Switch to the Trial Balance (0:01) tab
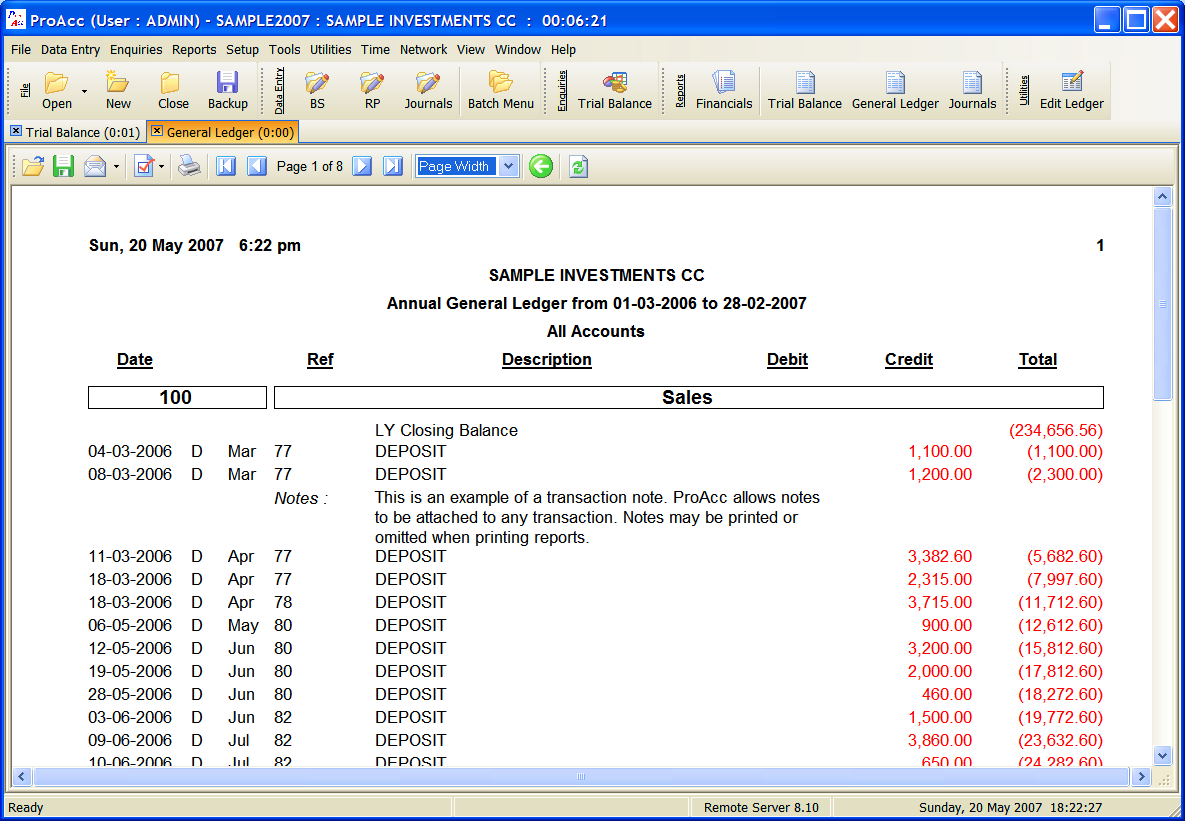The width and height of the screenshot is (1185, 821). tap(82, 132)
